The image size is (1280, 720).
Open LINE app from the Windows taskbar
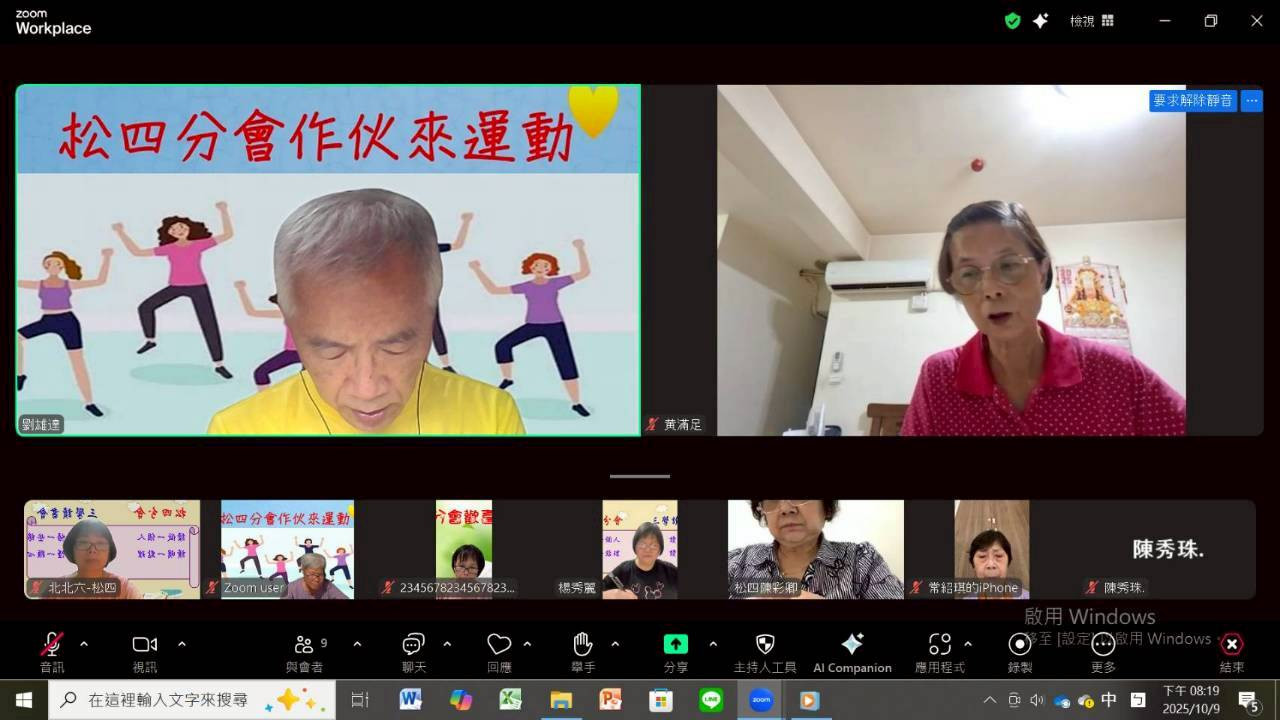(x=711, y=700)
